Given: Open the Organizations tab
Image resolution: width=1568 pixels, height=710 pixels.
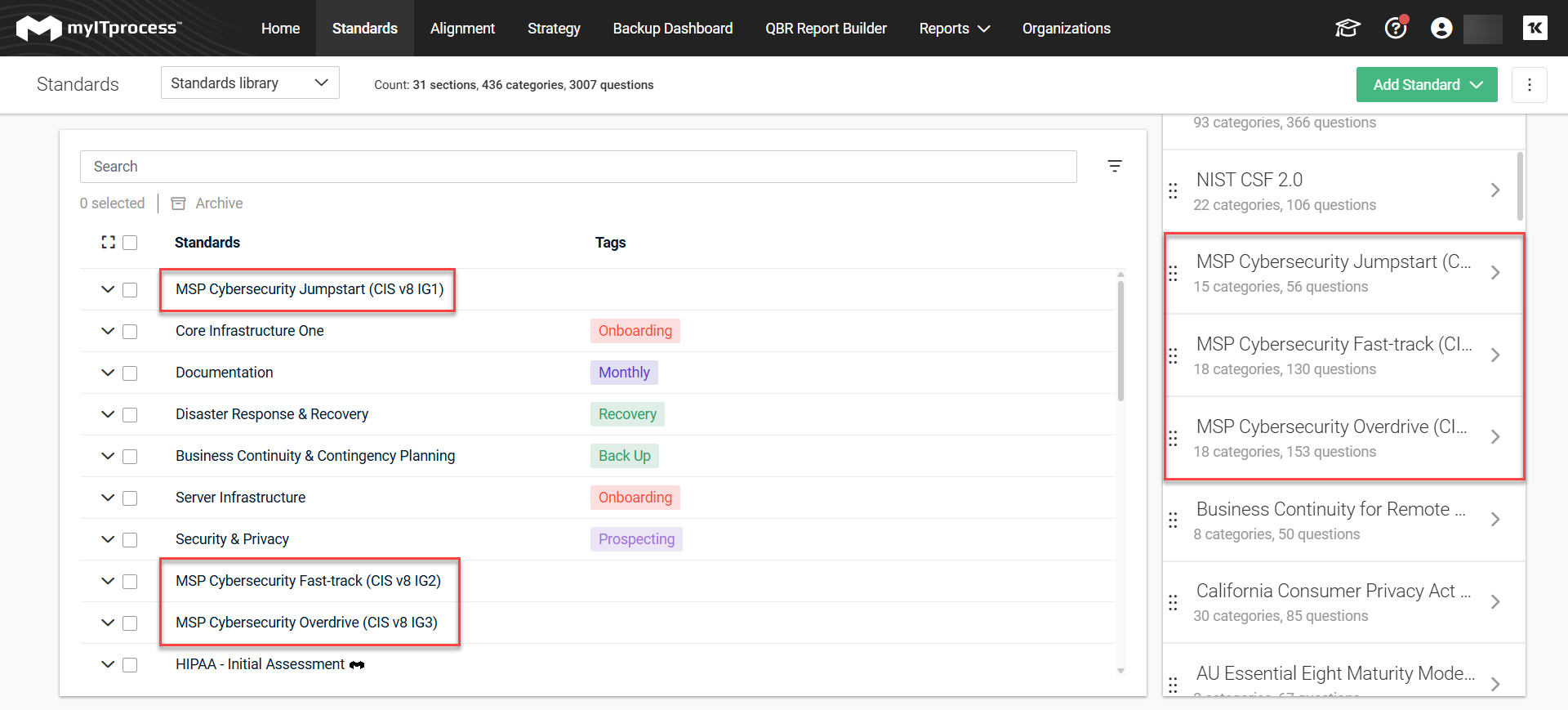Looking at the screenshot, I should point(1066,29).
